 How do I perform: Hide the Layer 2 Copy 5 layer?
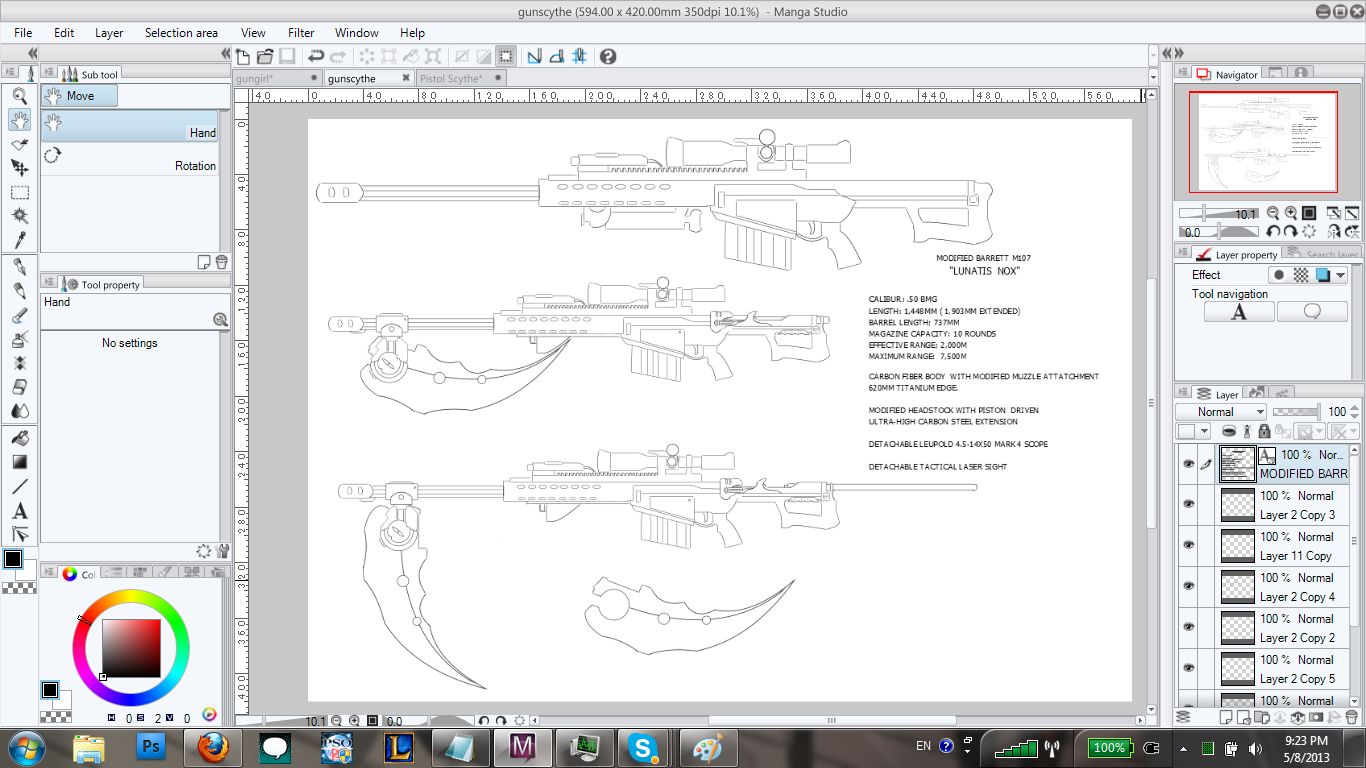point(1188,669)
